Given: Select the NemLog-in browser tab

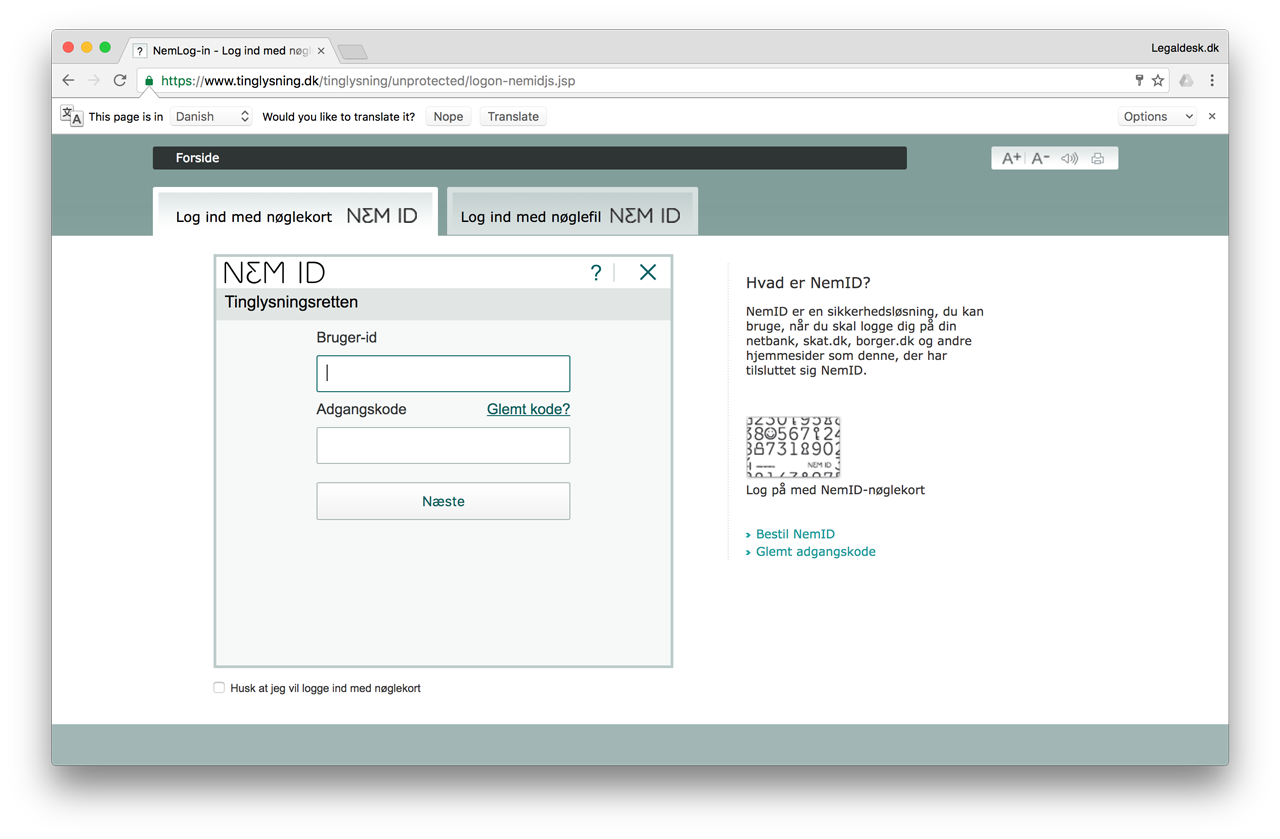Looking at the screenshot, I should point(232,50).
